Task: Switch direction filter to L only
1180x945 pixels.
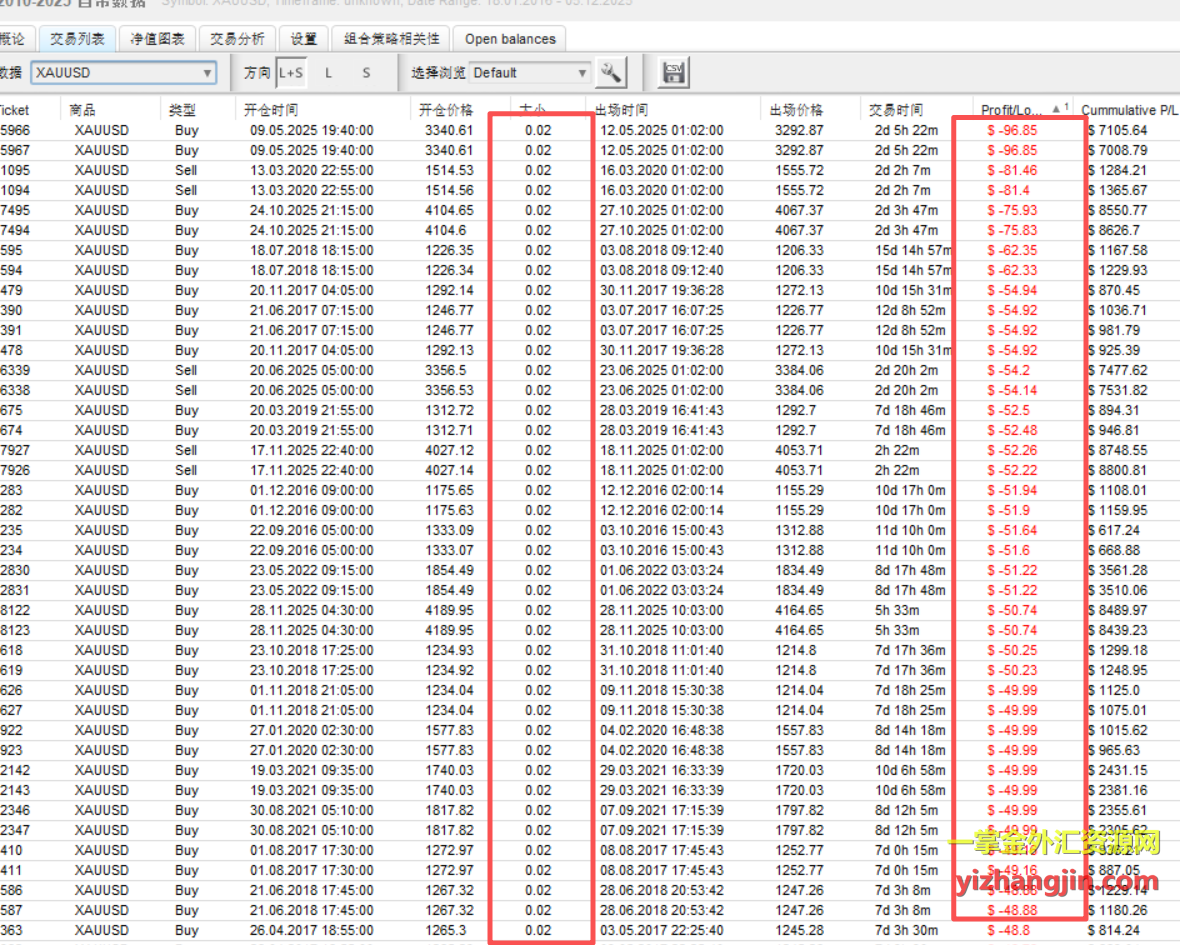Action: pyautogui.click(x=329, y=73)
